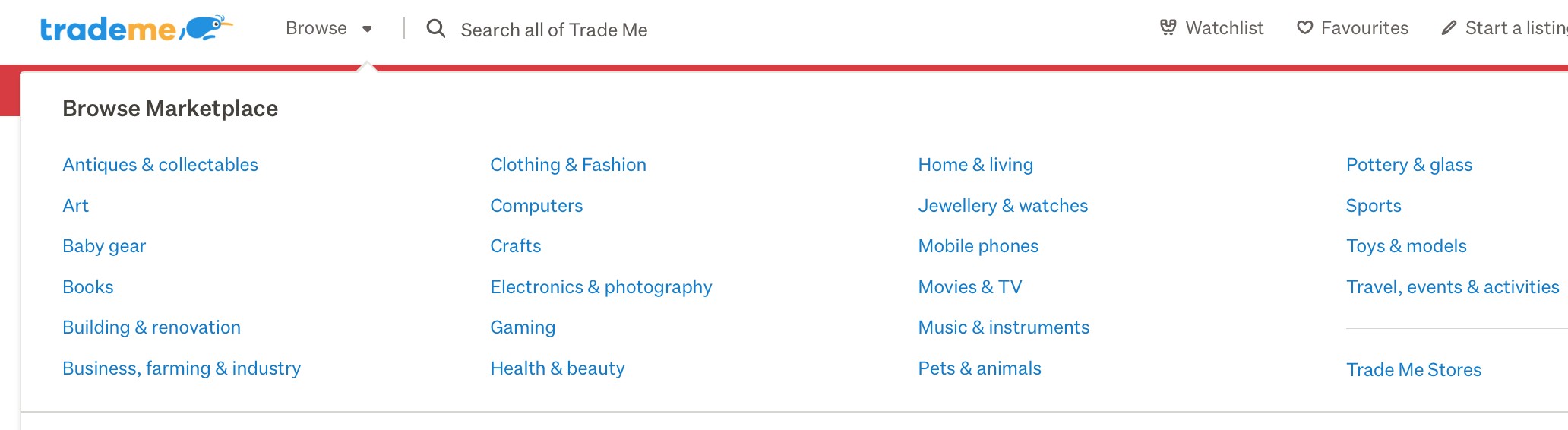Click the Trade Me kiwi logo

tap(135, 29)
